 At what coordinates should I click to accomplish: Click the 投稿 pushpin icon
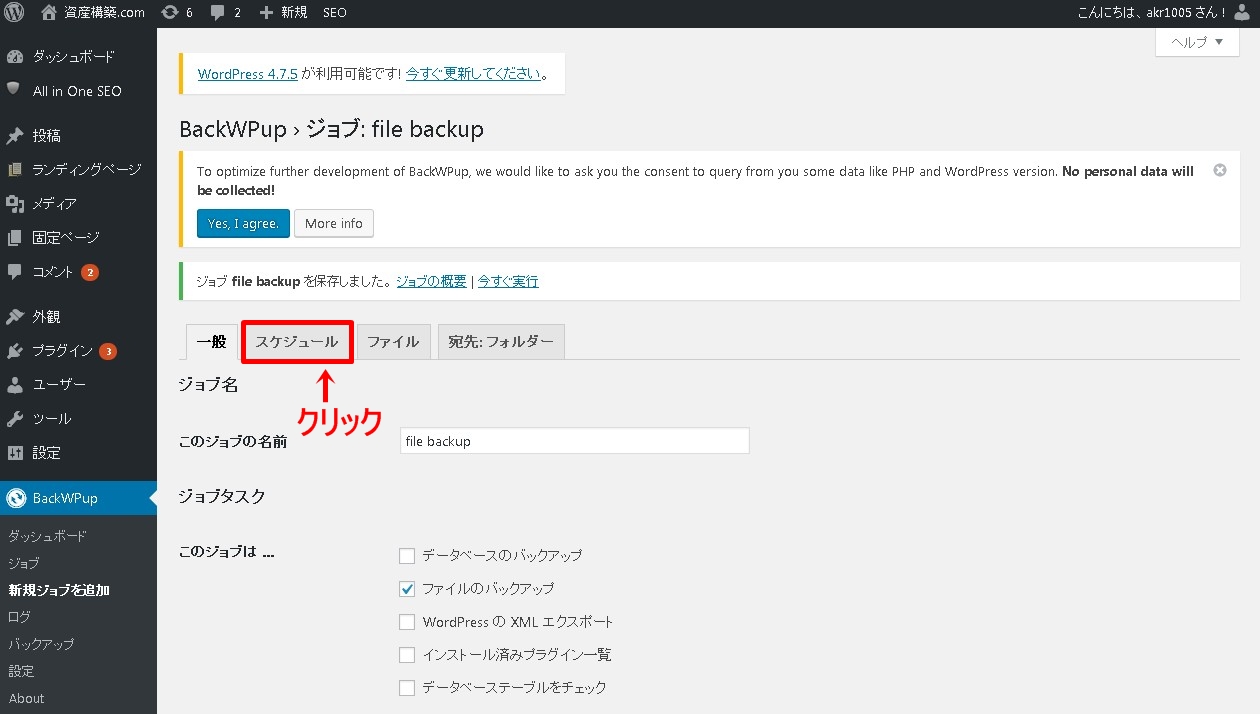[14, 136]
